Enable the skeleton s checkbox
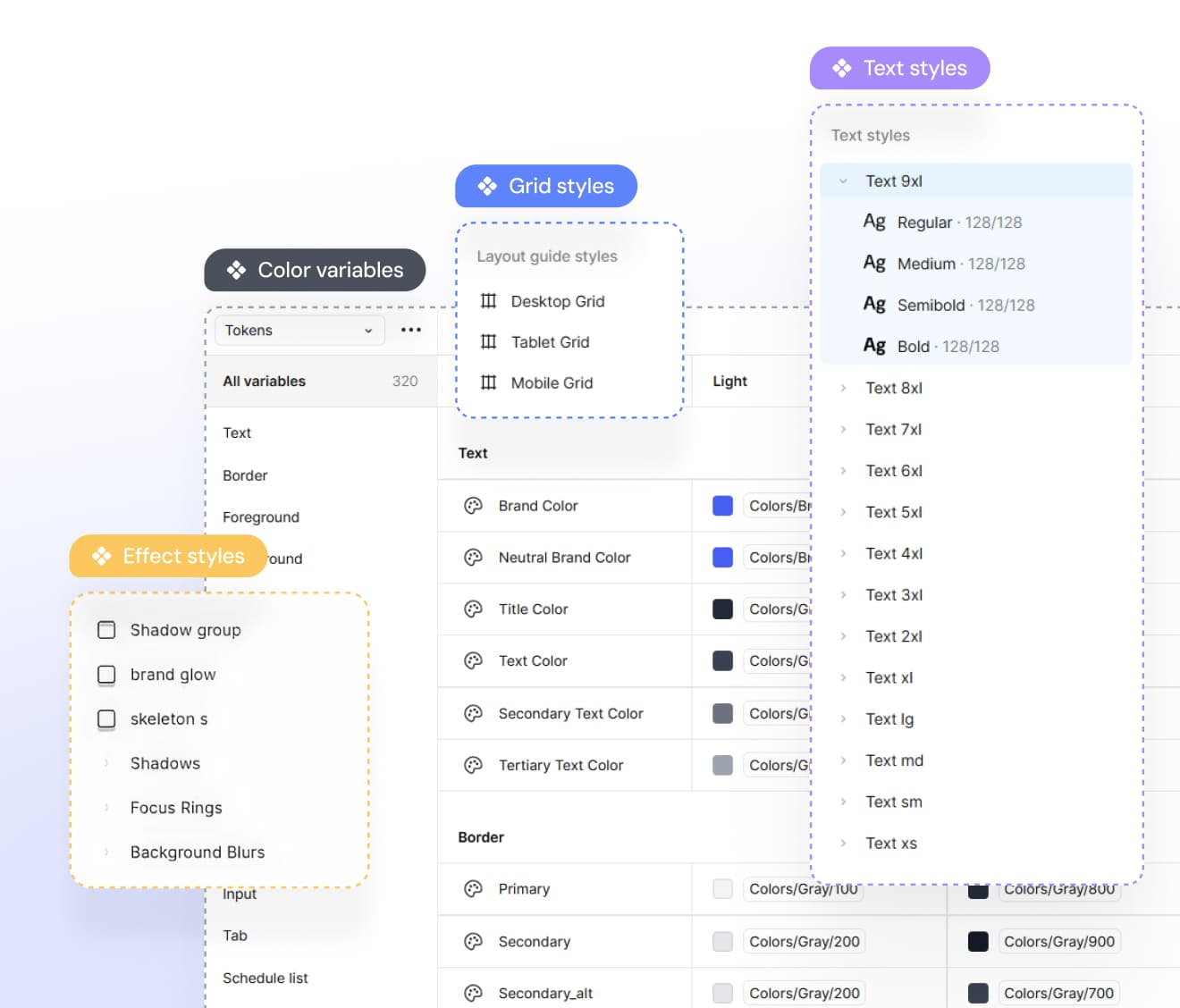This screenshot has width=1180, height=1008. point(106,718)
